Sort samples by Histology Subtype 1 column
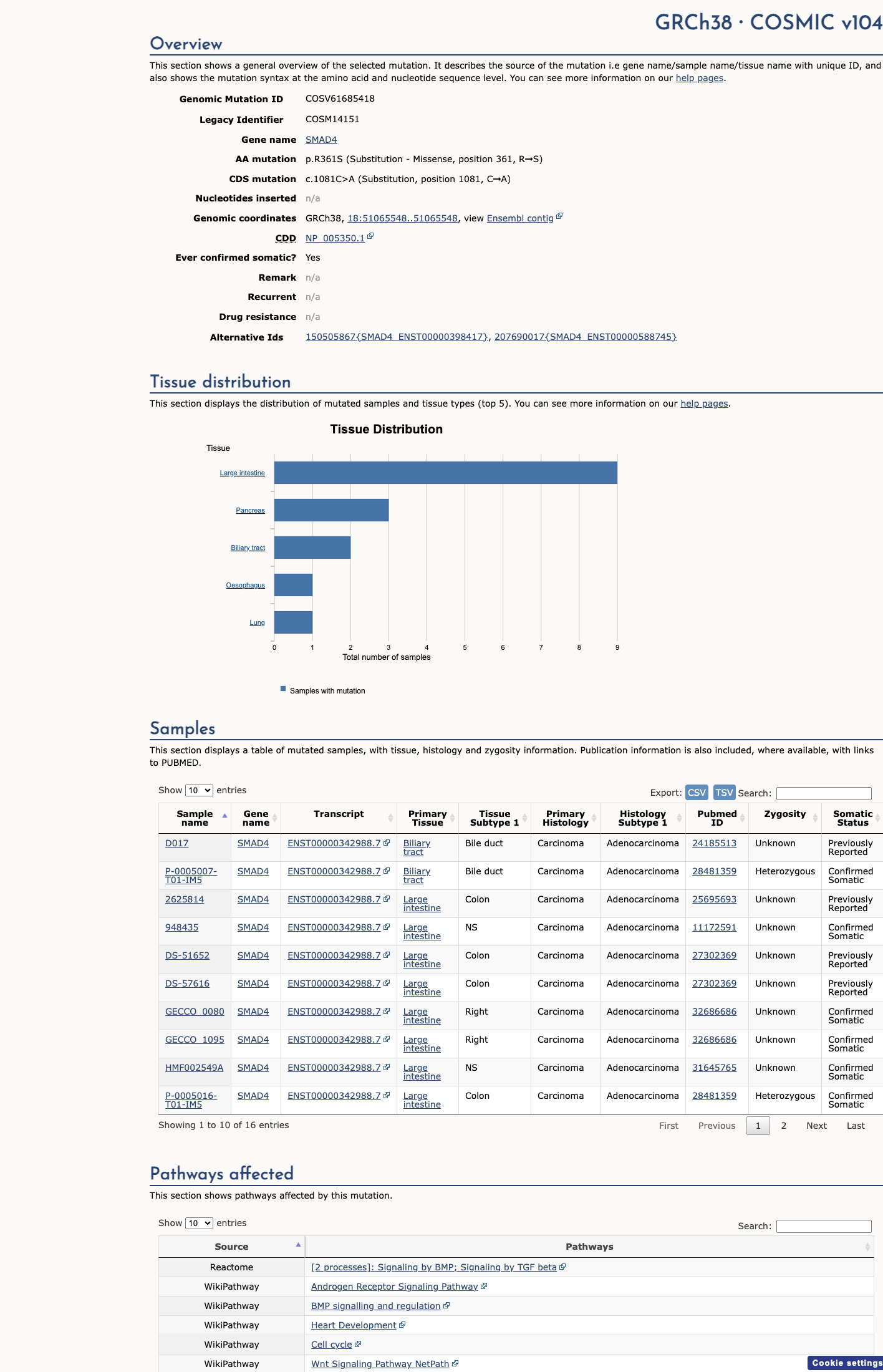Screen dimensions: 883x1372 point(643,818)
